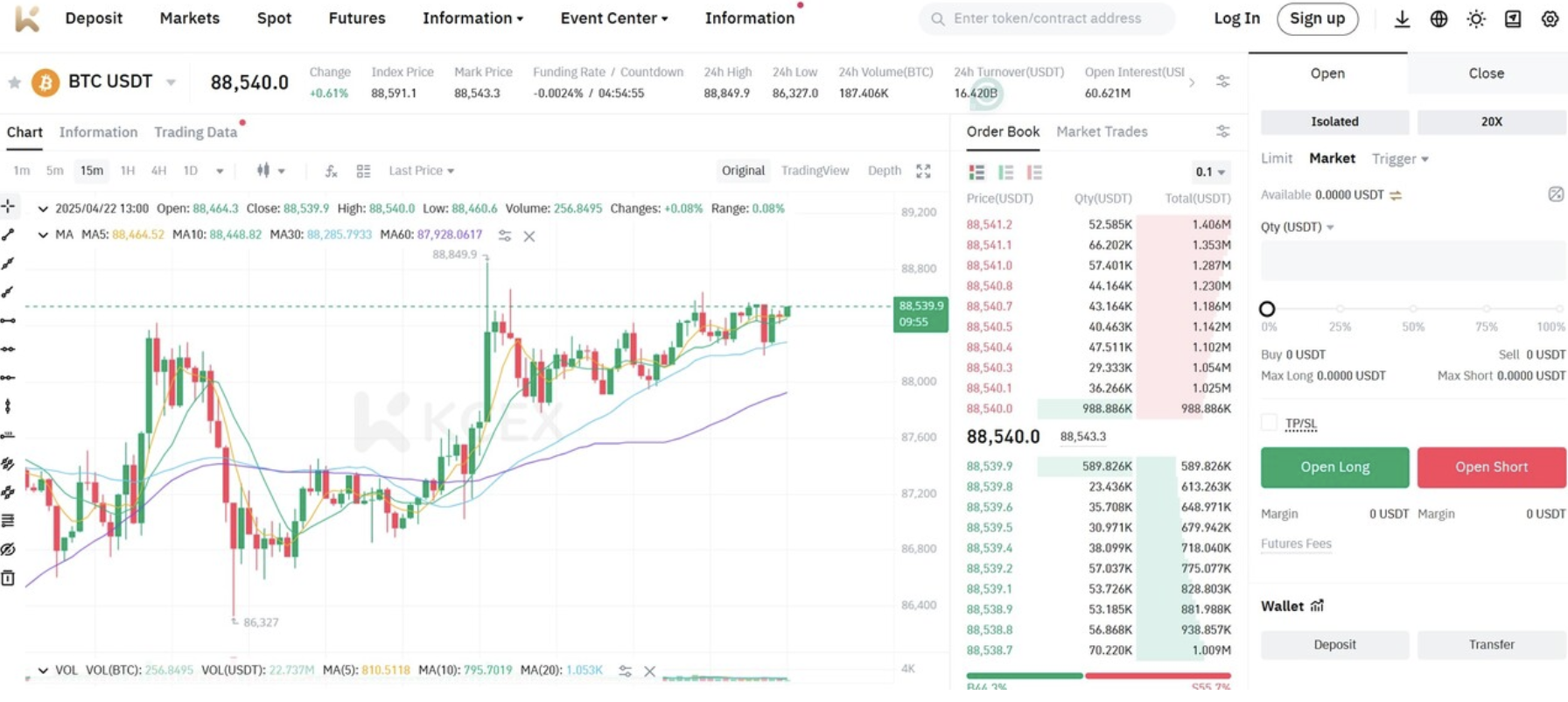The height and width of the screenshot is (702, 1568).
Task: Open MA indicator settings icon
Action: pos(505,235)
